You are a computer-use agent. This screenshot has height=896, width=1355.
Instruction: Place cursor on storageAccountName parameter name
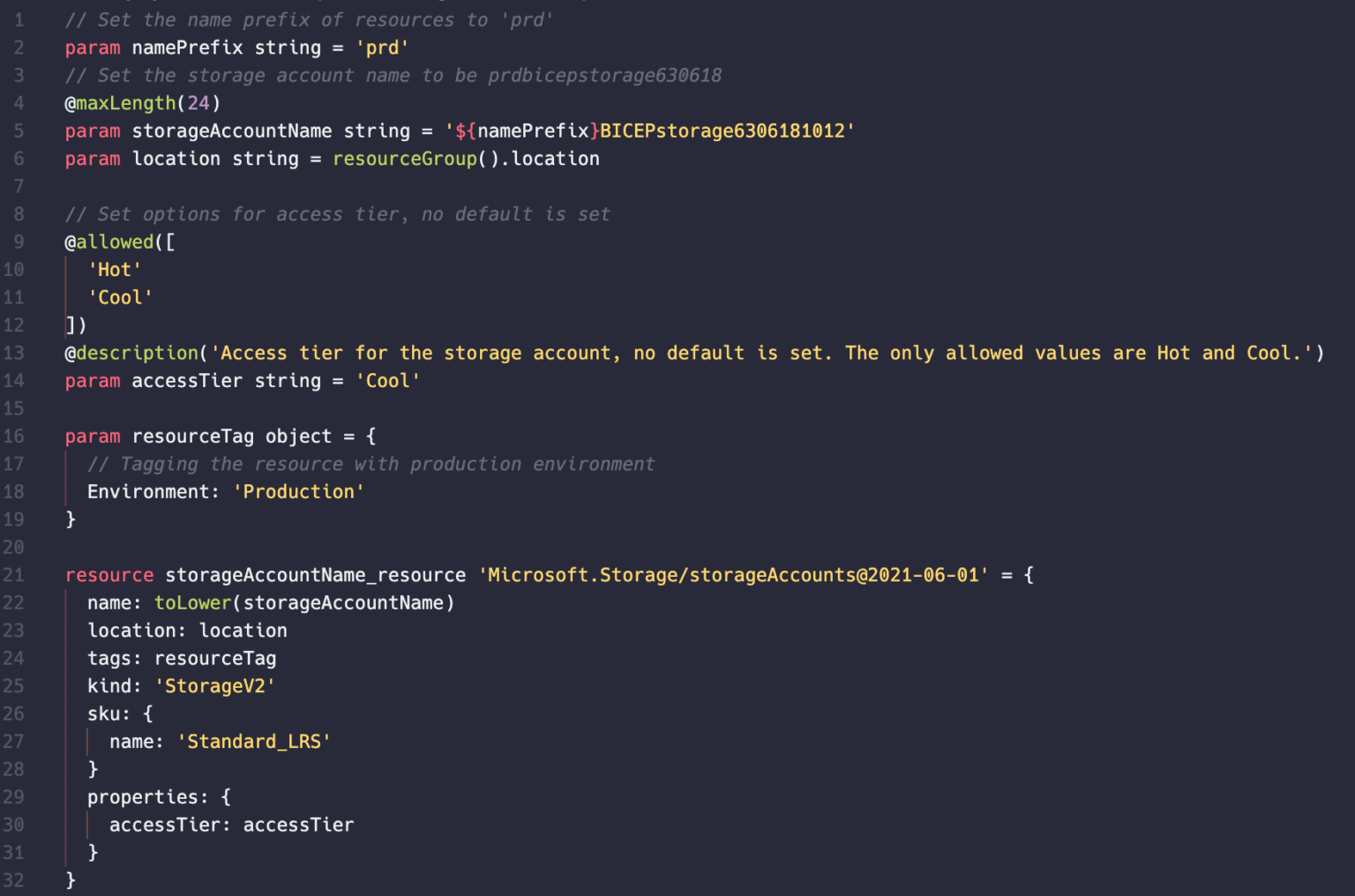tap(232, 131)
